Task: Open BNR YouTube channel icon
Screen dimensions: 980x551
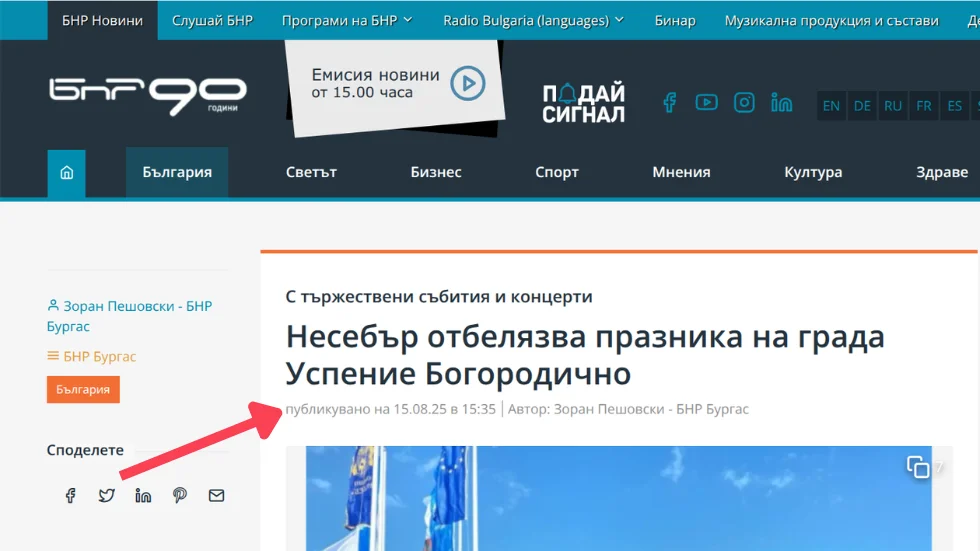Action: click(x=706, y=102)
